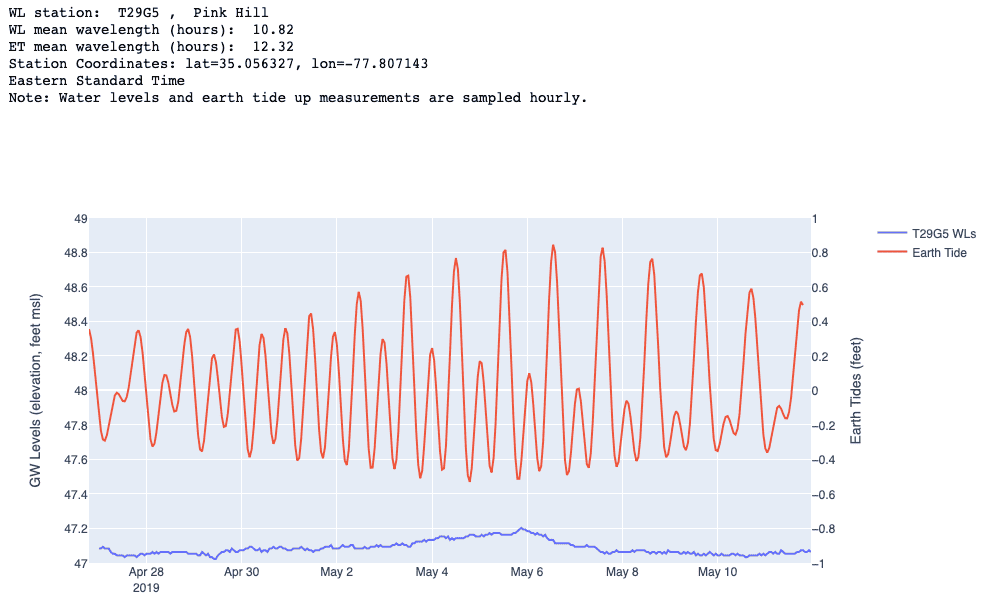Toggle the Earth Tide trace in legend
Image resolution: width=996 pixels, height=606 pixels.
939,253
